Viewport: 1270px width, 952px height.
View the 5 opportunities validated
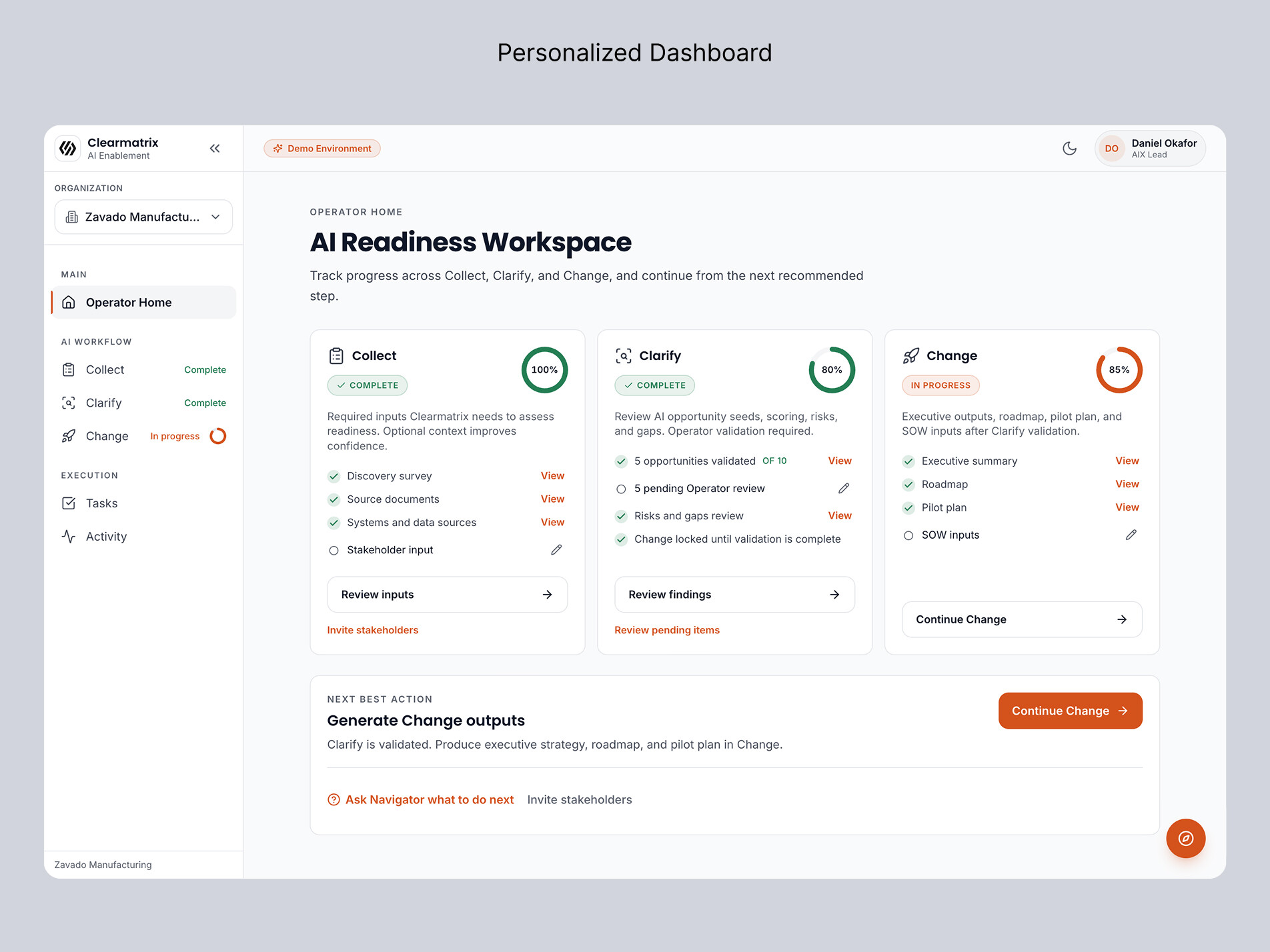[840, 461]
